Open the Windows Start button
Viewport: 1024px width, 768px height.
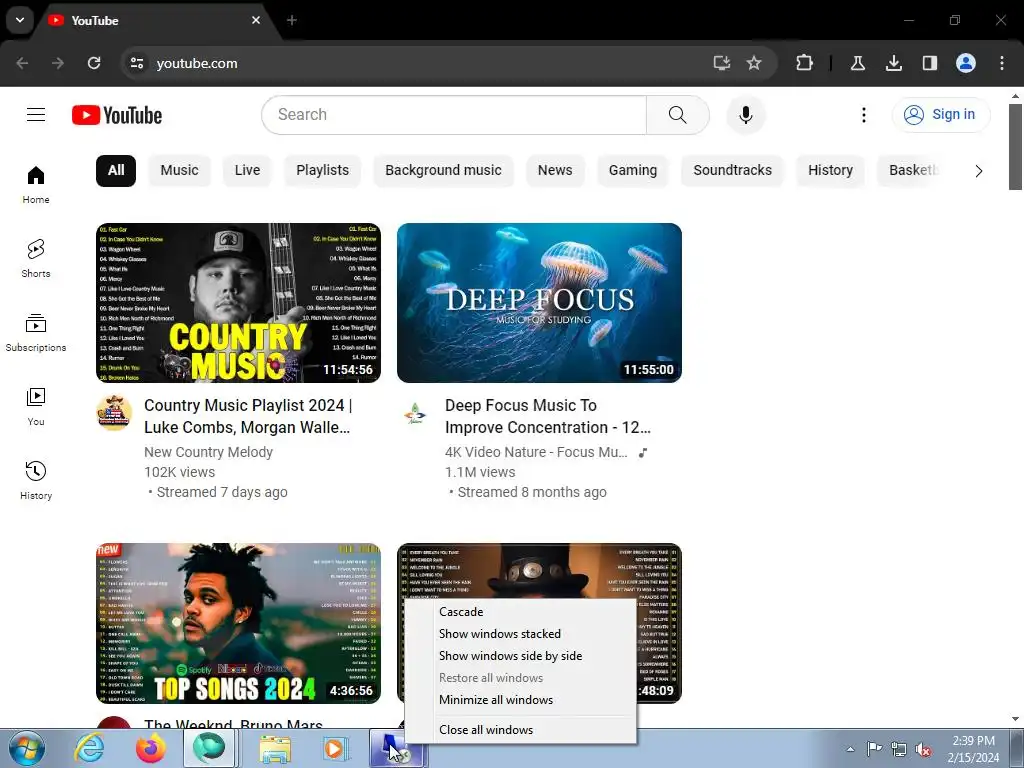pos(26,748)
